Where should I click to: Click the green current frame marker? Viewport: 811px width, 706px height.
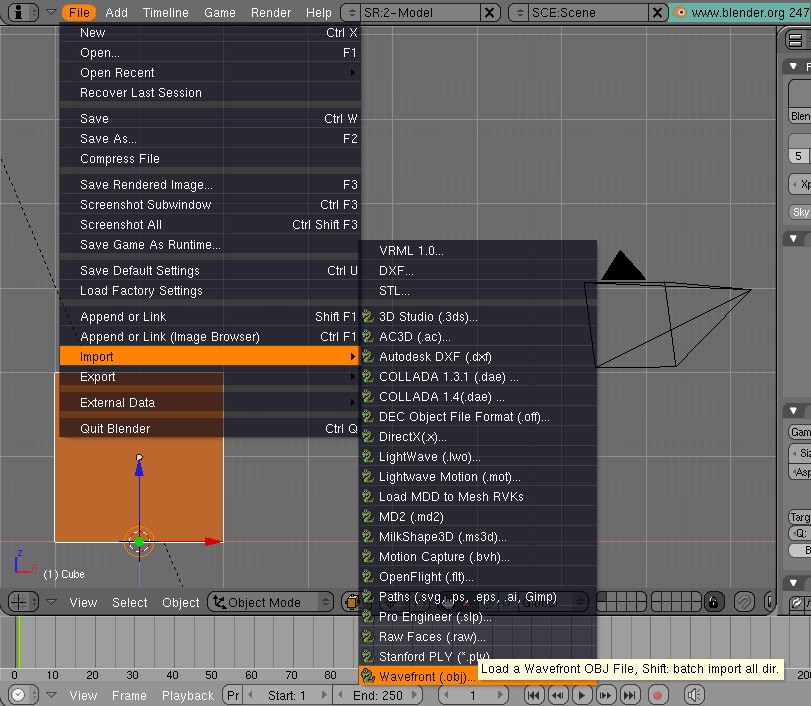click(19, 642)
